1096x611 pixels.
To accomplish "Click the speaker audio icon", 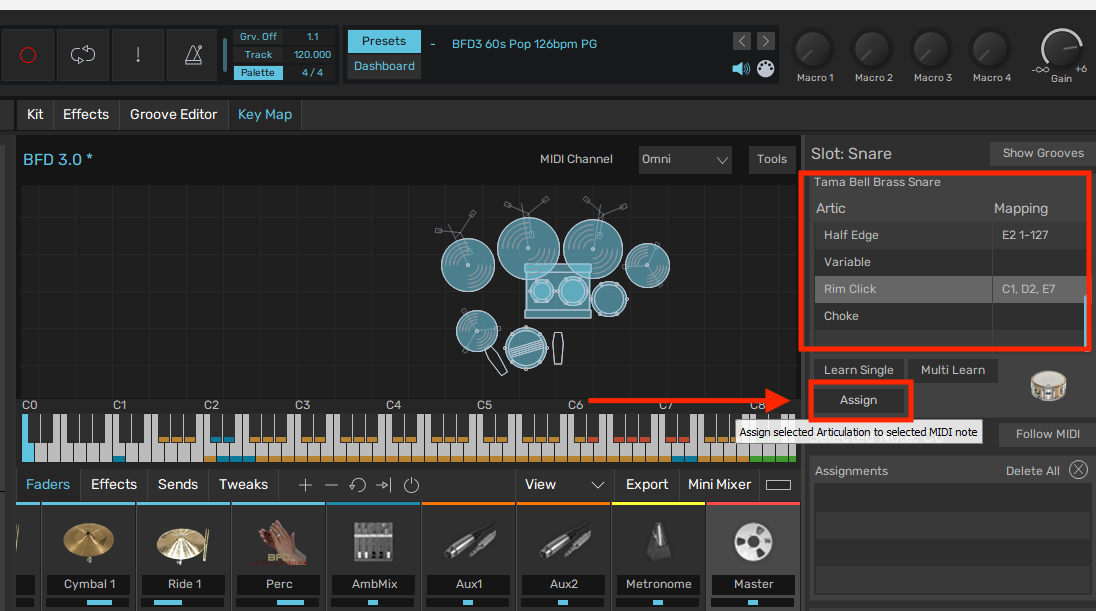I will 741,69.
